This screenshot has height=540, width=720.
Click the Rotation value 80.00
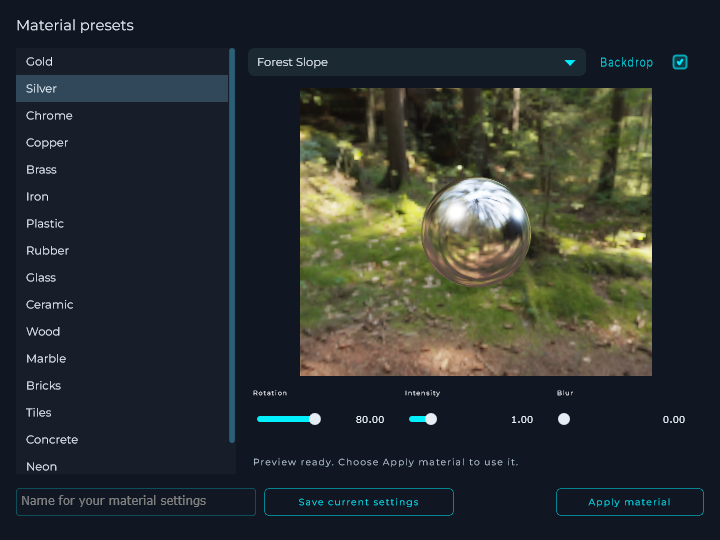370,419
